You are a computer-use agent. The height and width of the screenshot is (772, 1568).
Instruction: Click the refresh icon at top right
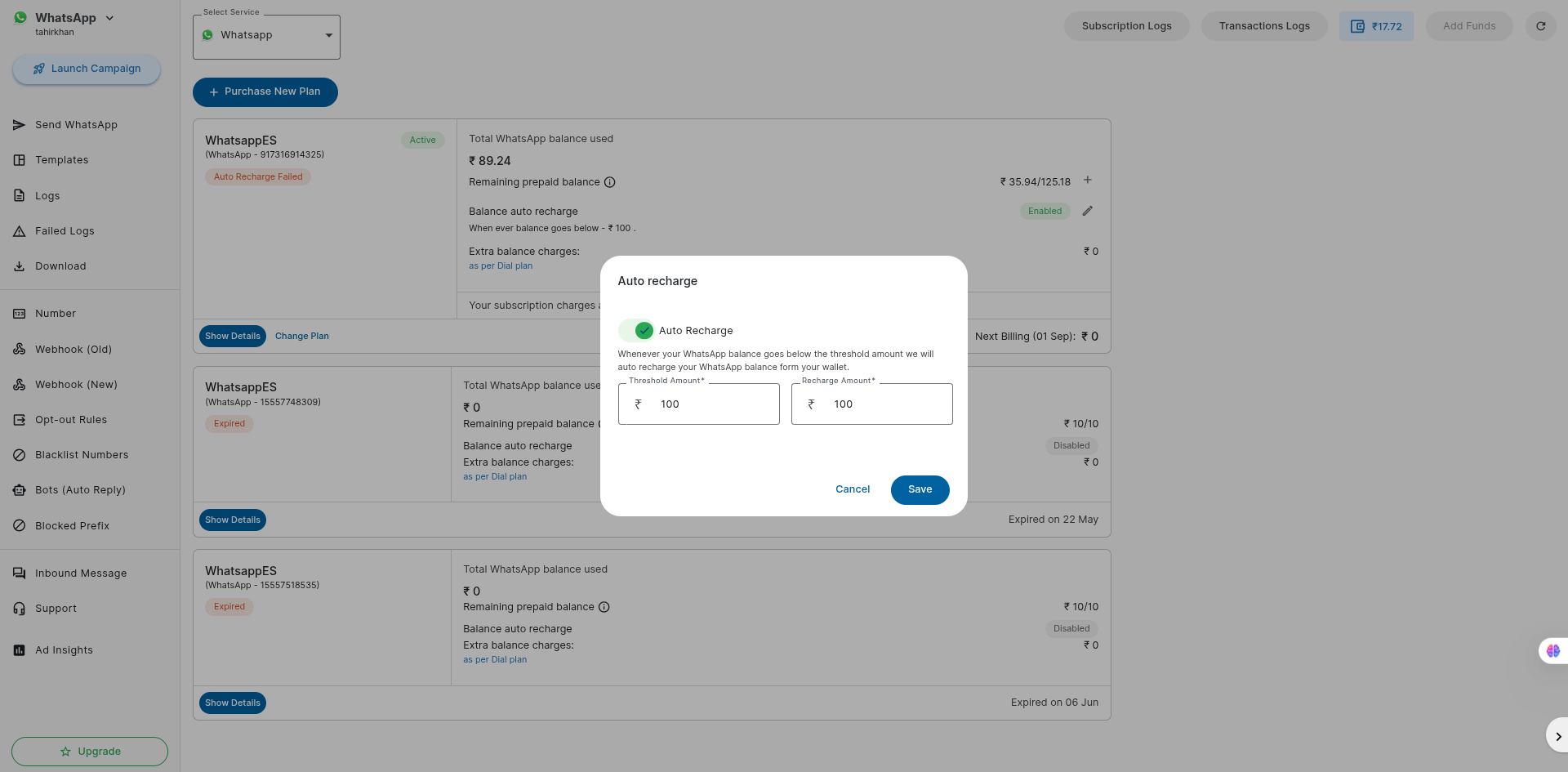tap(1540, 26)
